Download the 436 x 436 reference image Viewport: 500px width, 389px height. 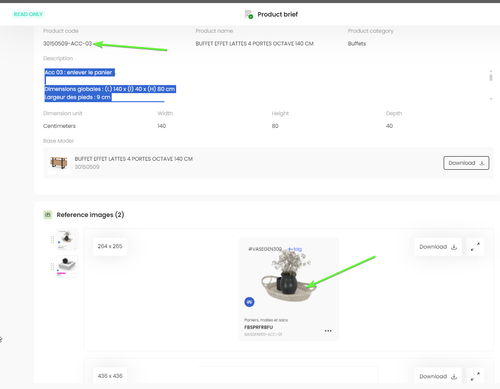click(438, 376)
